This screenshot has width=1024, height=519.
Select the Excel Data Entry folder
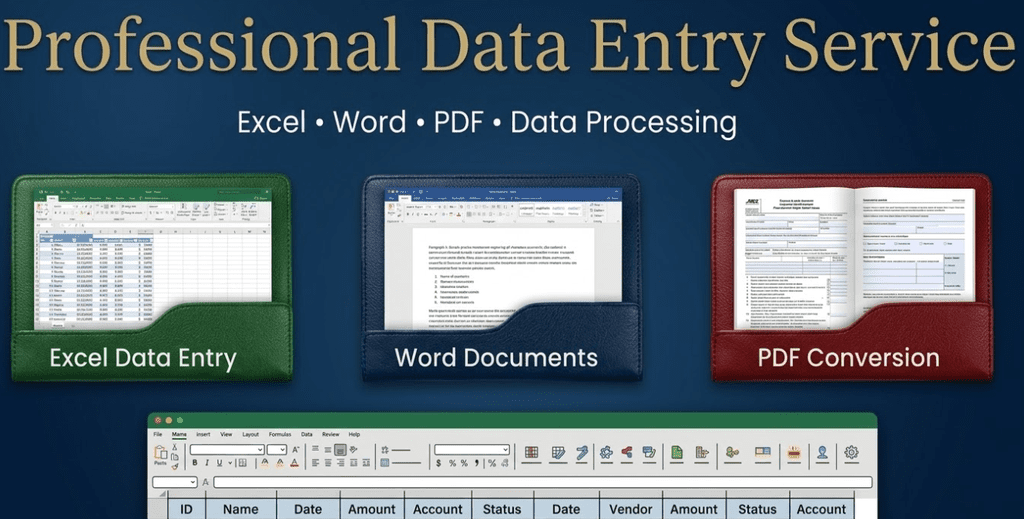[x=151, y=280]
